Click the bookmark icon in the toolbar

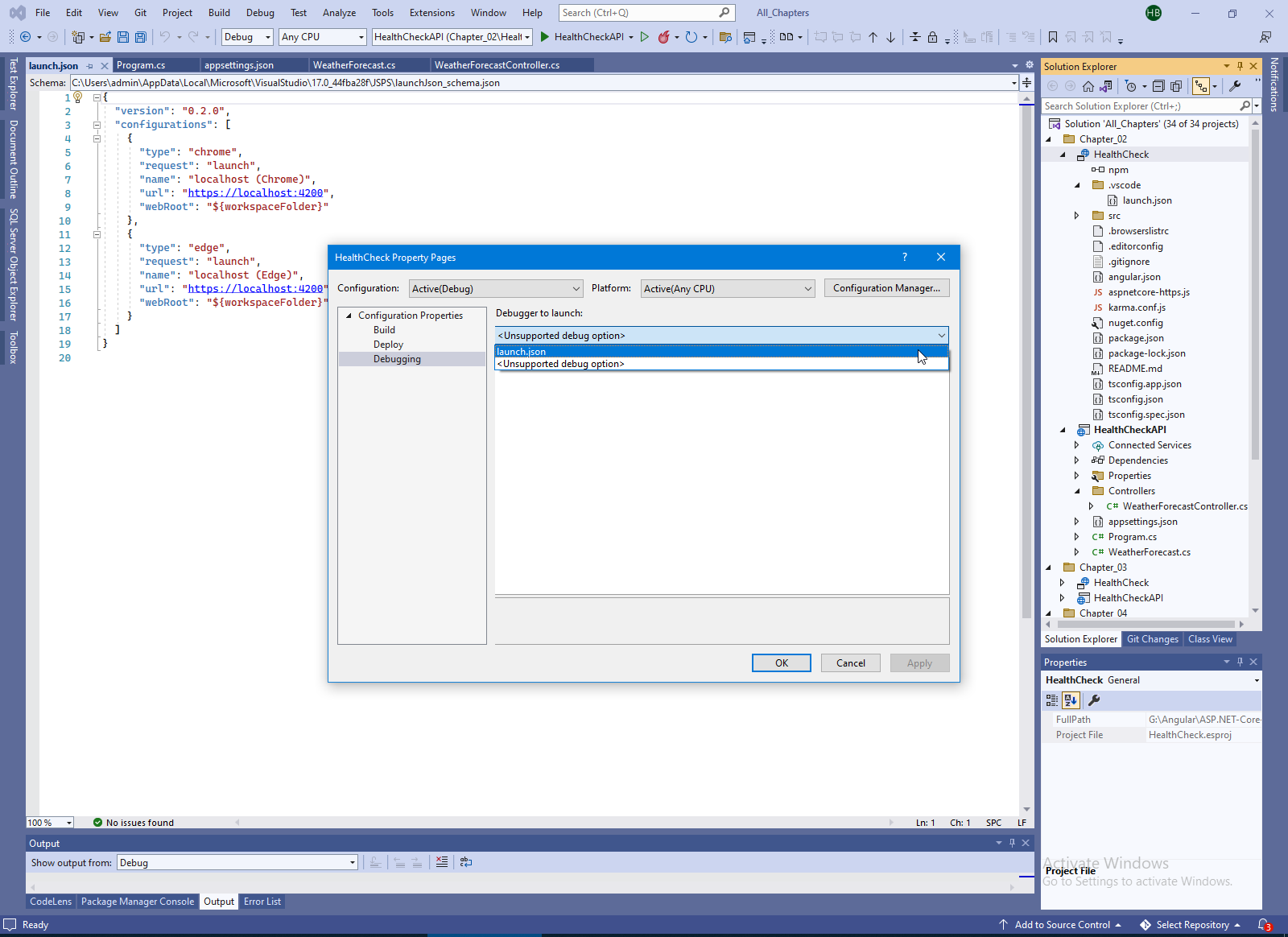1053,37
